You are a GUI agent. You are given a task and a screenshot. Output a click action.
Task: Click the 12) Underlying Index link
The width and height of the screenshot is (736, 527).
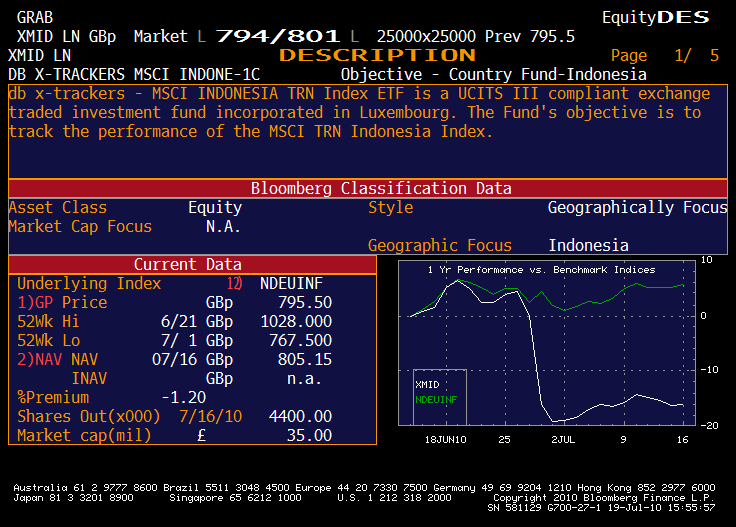point(234,283)
